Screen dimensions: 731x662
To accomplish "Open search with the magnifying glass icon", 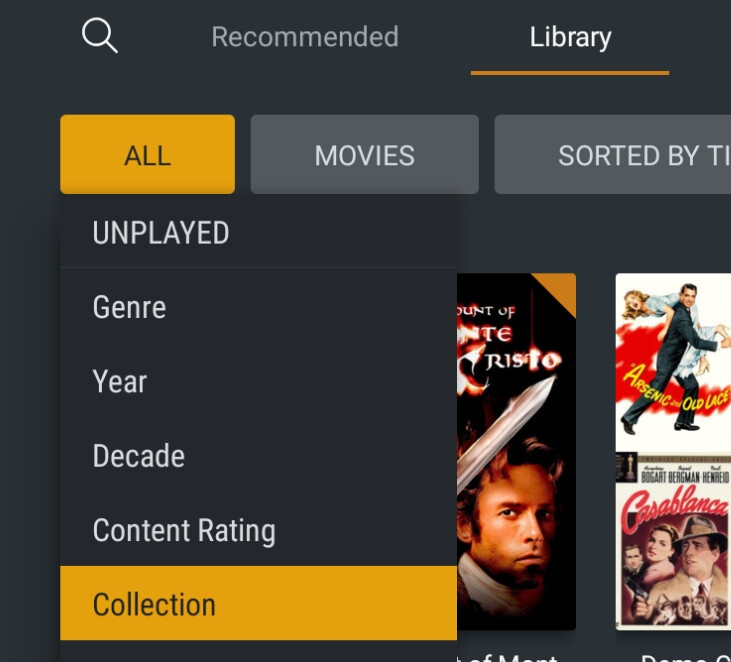I will coord(99,35).
